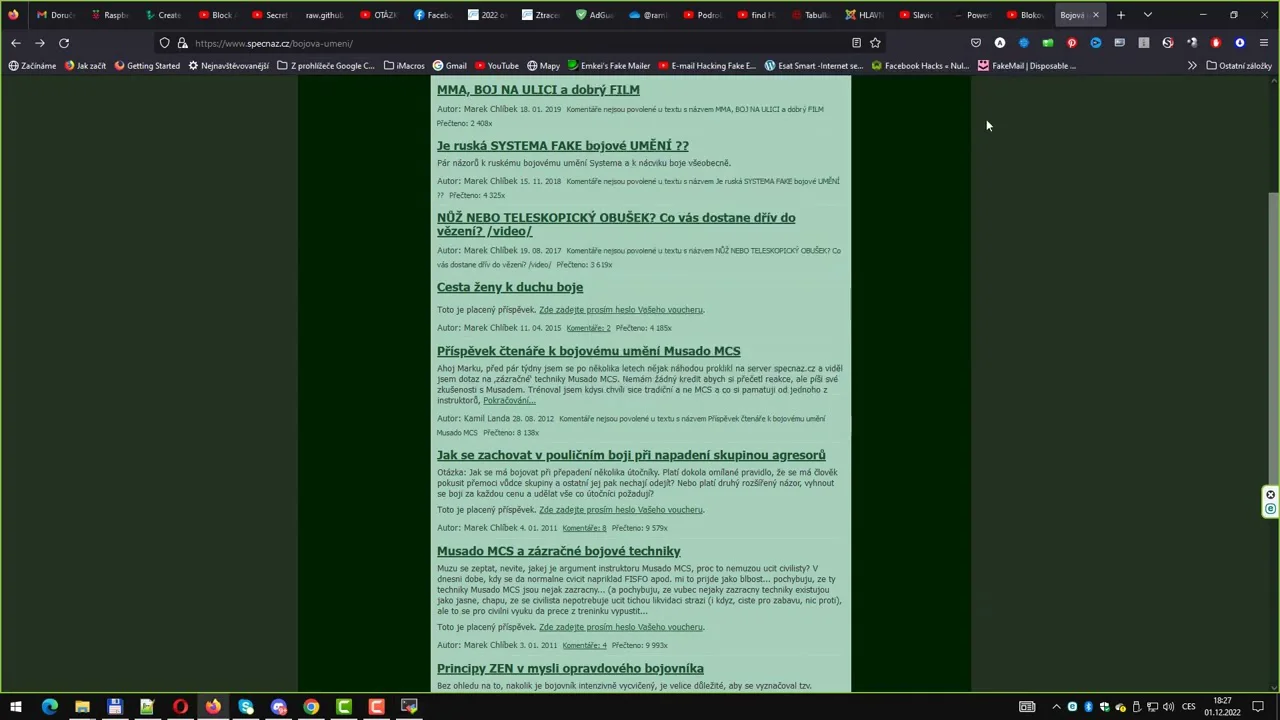Show hidden system tray icons

coord(1056,707)
